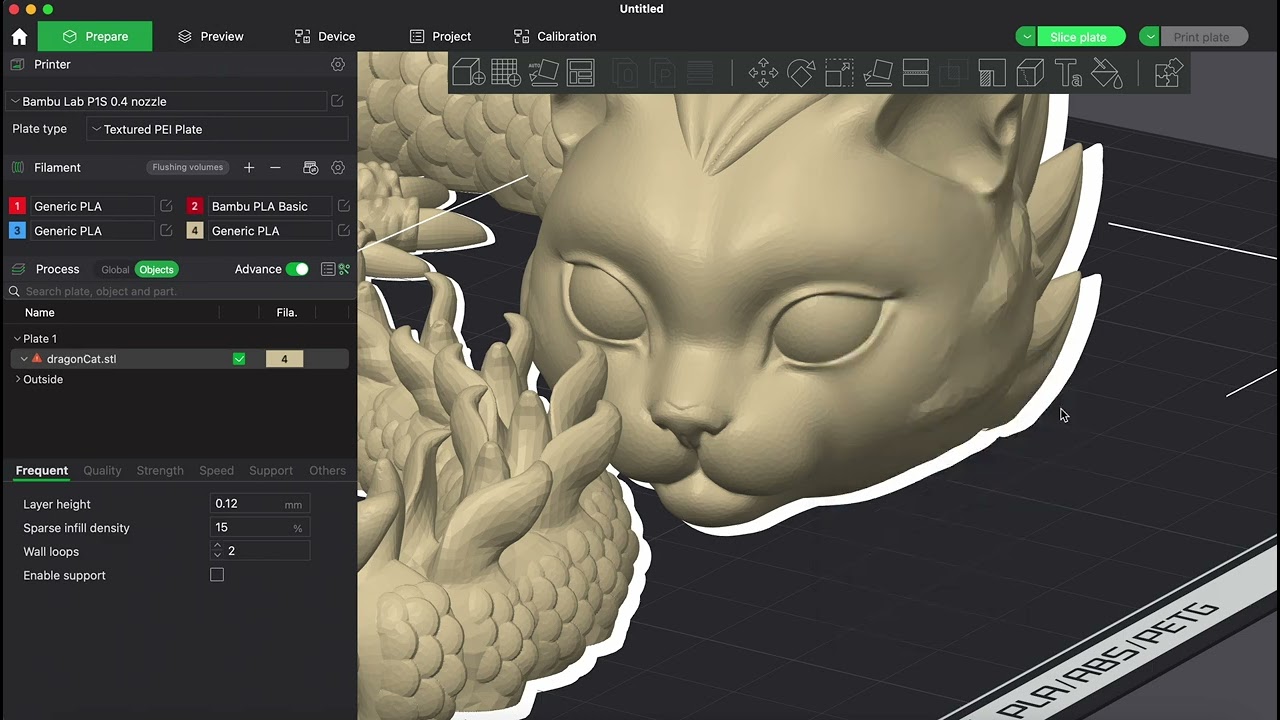The image size is (1280, 720).
Task: Edit filament 2 Bambu PLA Basic preset
Action: pos(343,206)
